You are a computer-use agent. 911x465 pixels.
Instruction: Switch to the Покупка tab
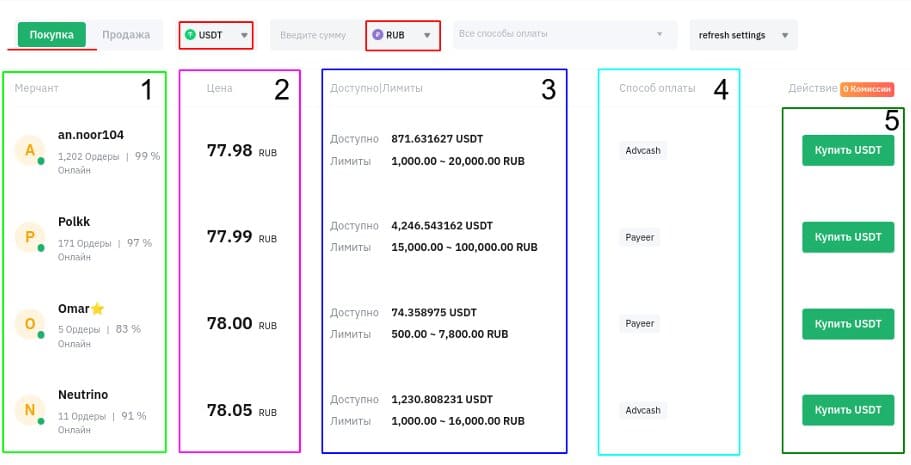point(52,35)
